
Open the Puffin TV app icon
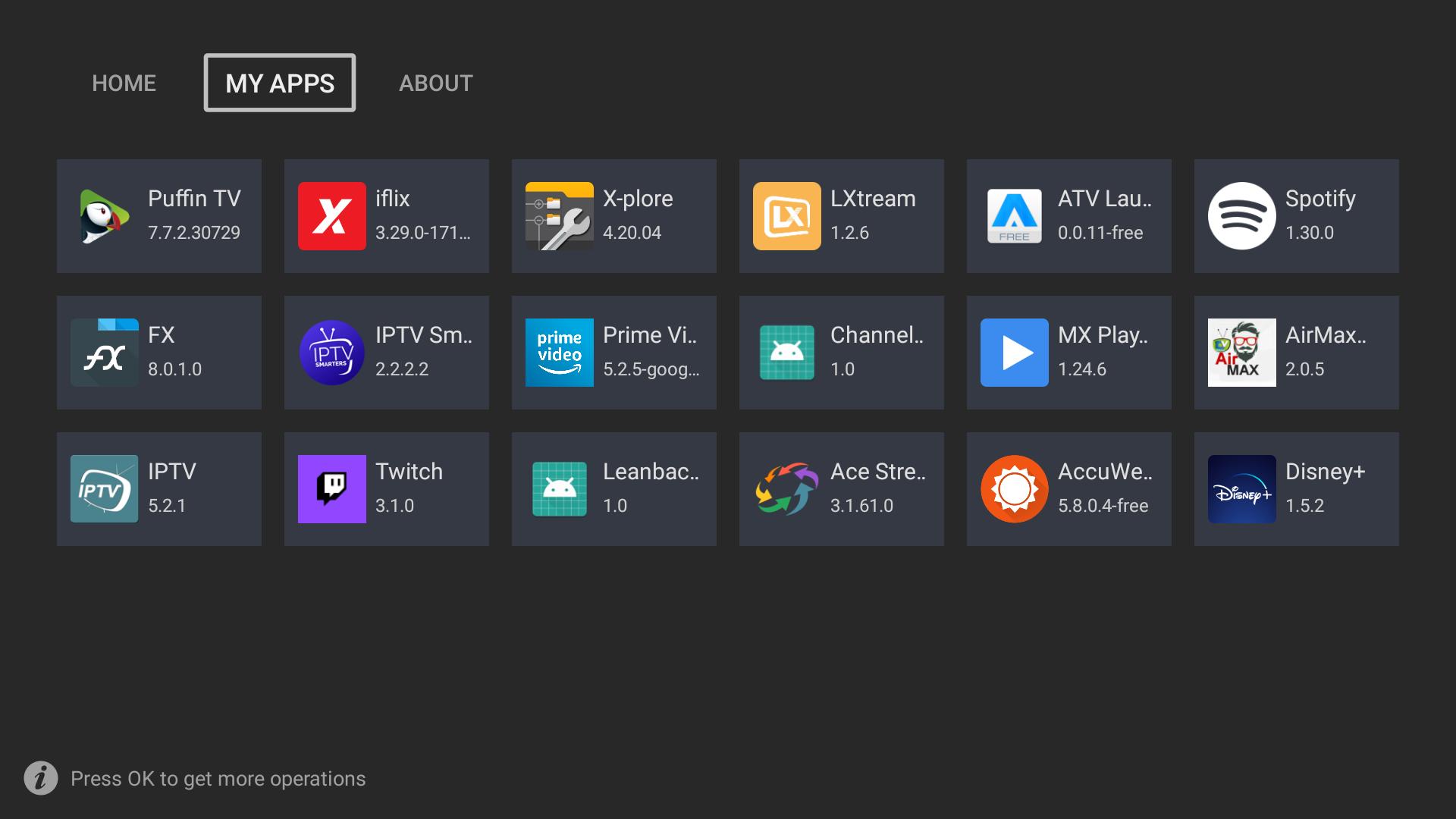point(104,216)
